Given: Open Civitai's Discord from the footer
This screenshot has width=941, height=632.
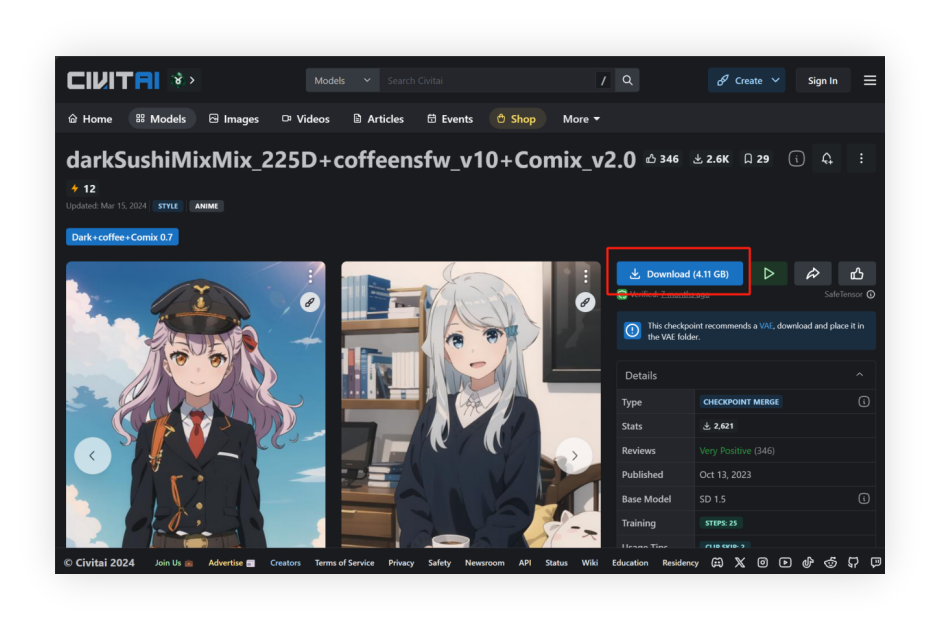Looking at the screenshot, I should (717, 562).
